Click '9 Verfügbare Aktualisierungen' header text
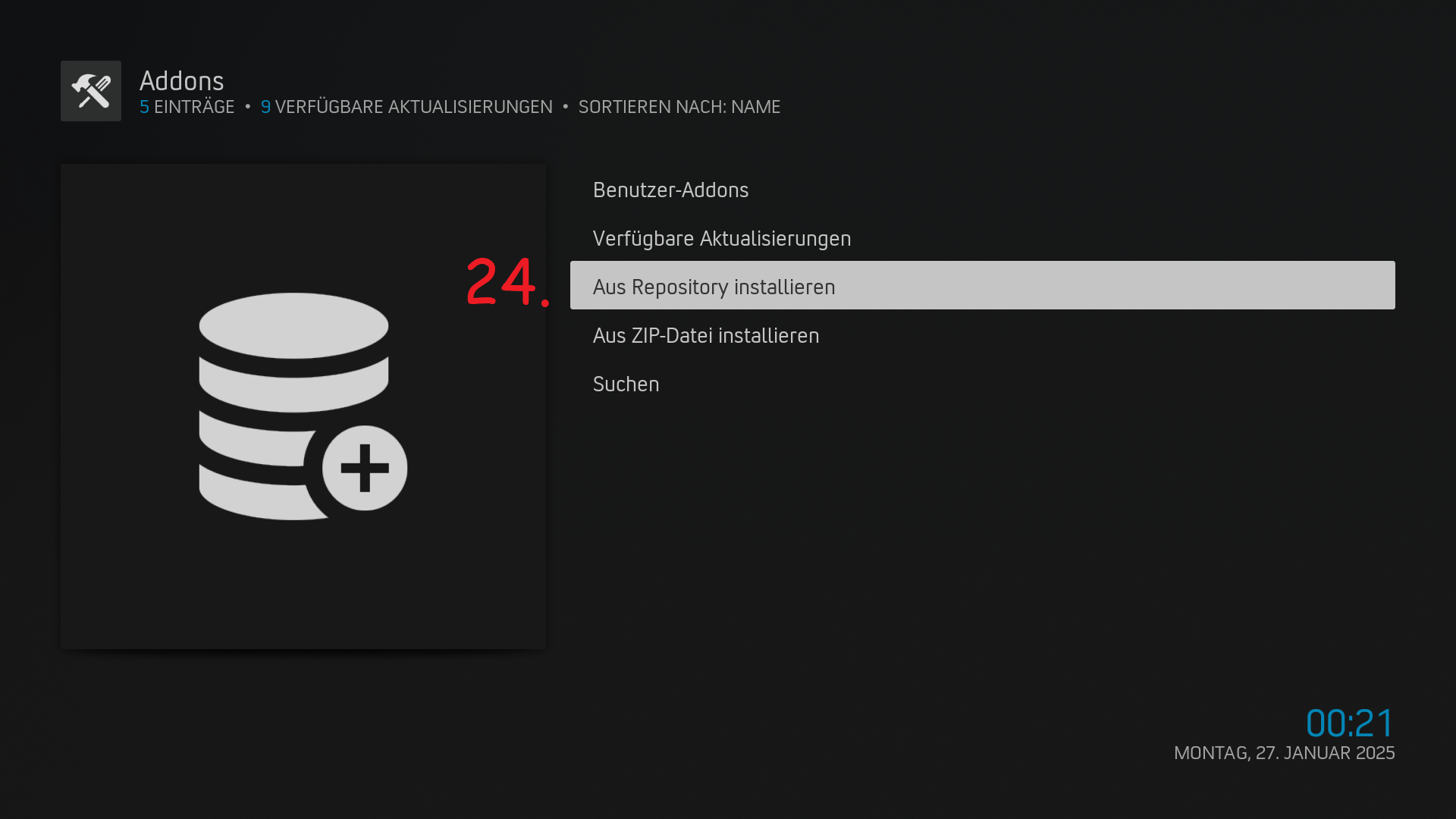1456x819 pixels. point(406,107)
